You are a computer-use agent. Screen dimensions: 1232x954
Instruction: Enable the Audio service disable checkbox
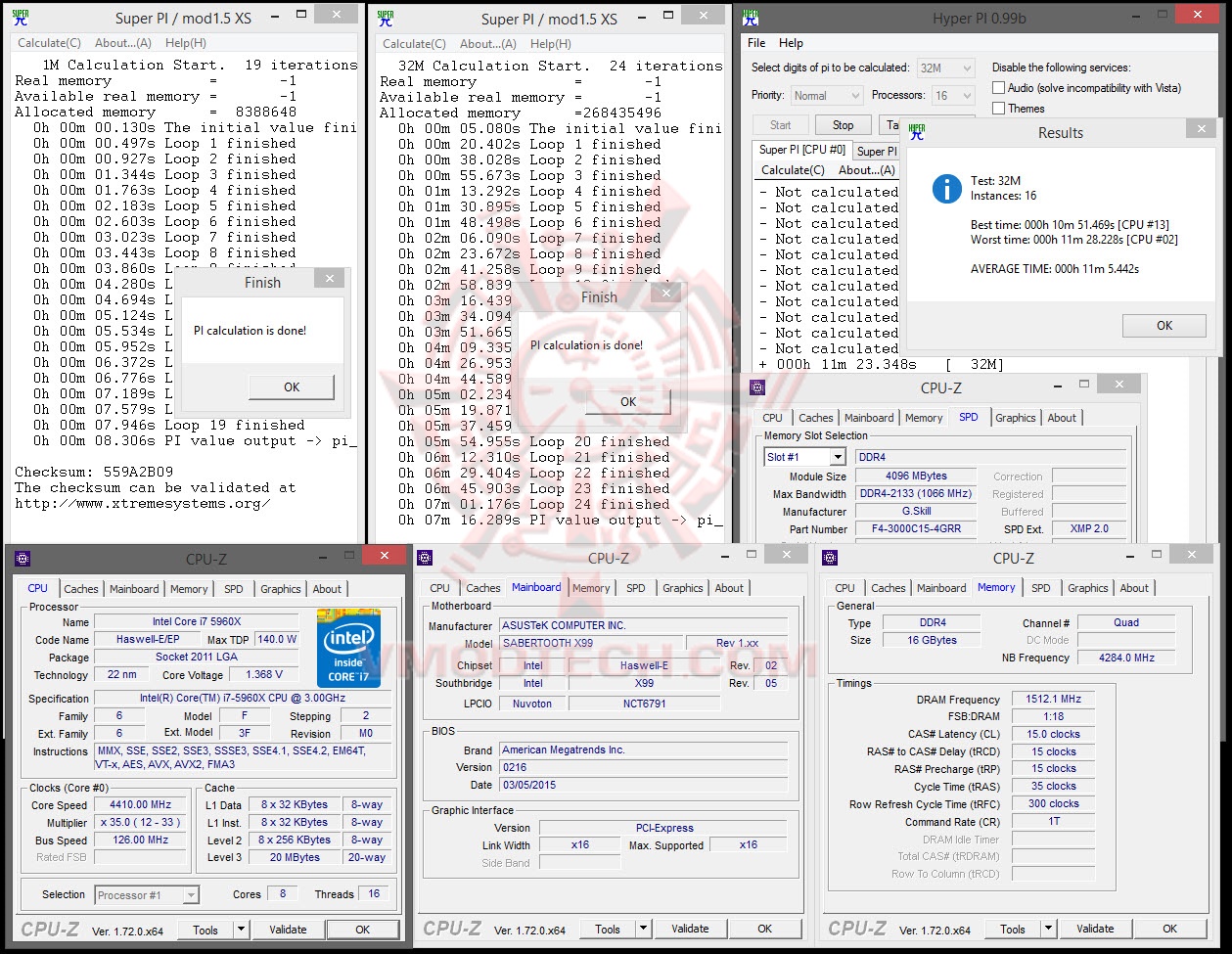999,88
